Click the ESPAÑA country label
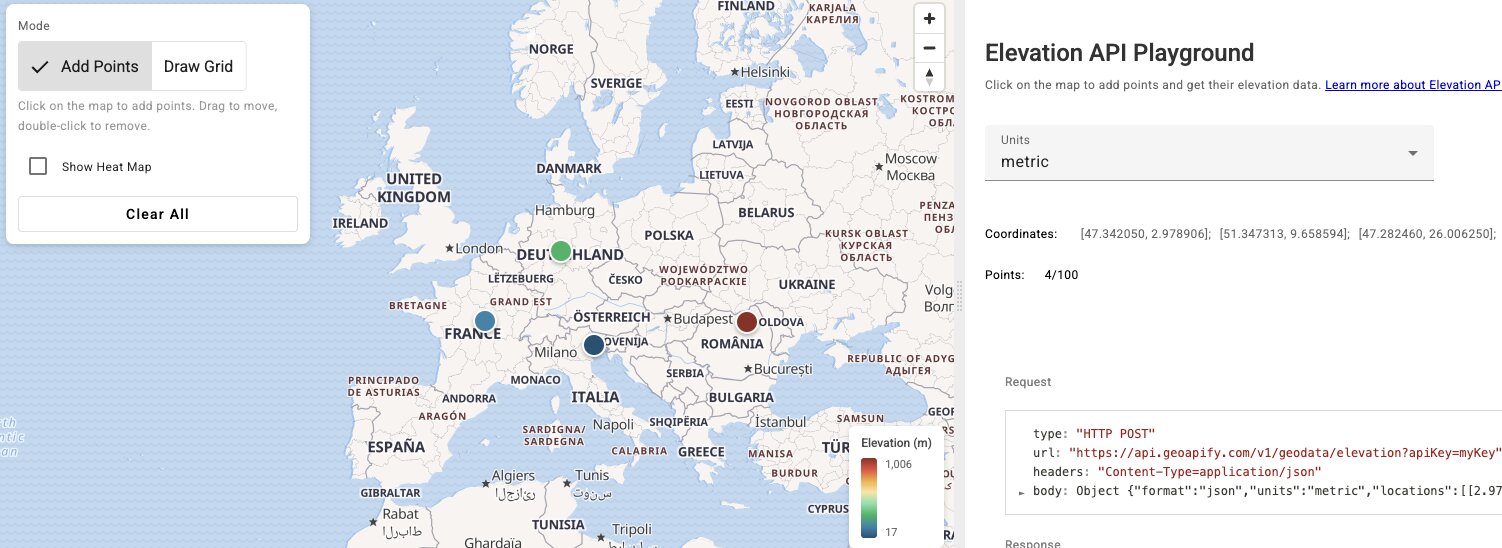The height and width of the screenshot is (548, 1502). 396,447
